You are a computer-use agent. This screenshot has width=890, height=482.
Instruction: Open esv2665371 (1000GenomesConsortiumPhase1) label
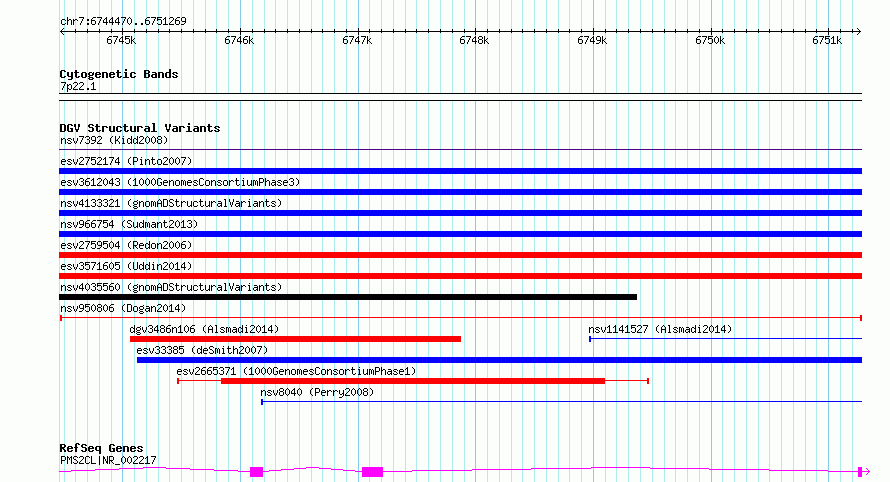pyautogui.click(x=296, y=371)
